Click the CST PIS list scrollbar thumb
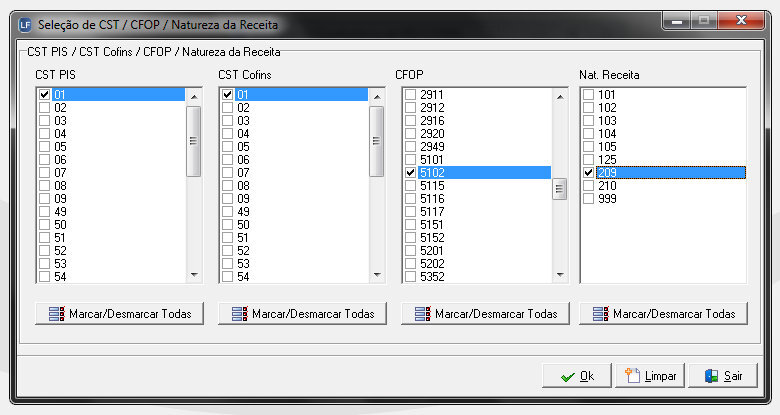780x415 pixels. point(194,141)
